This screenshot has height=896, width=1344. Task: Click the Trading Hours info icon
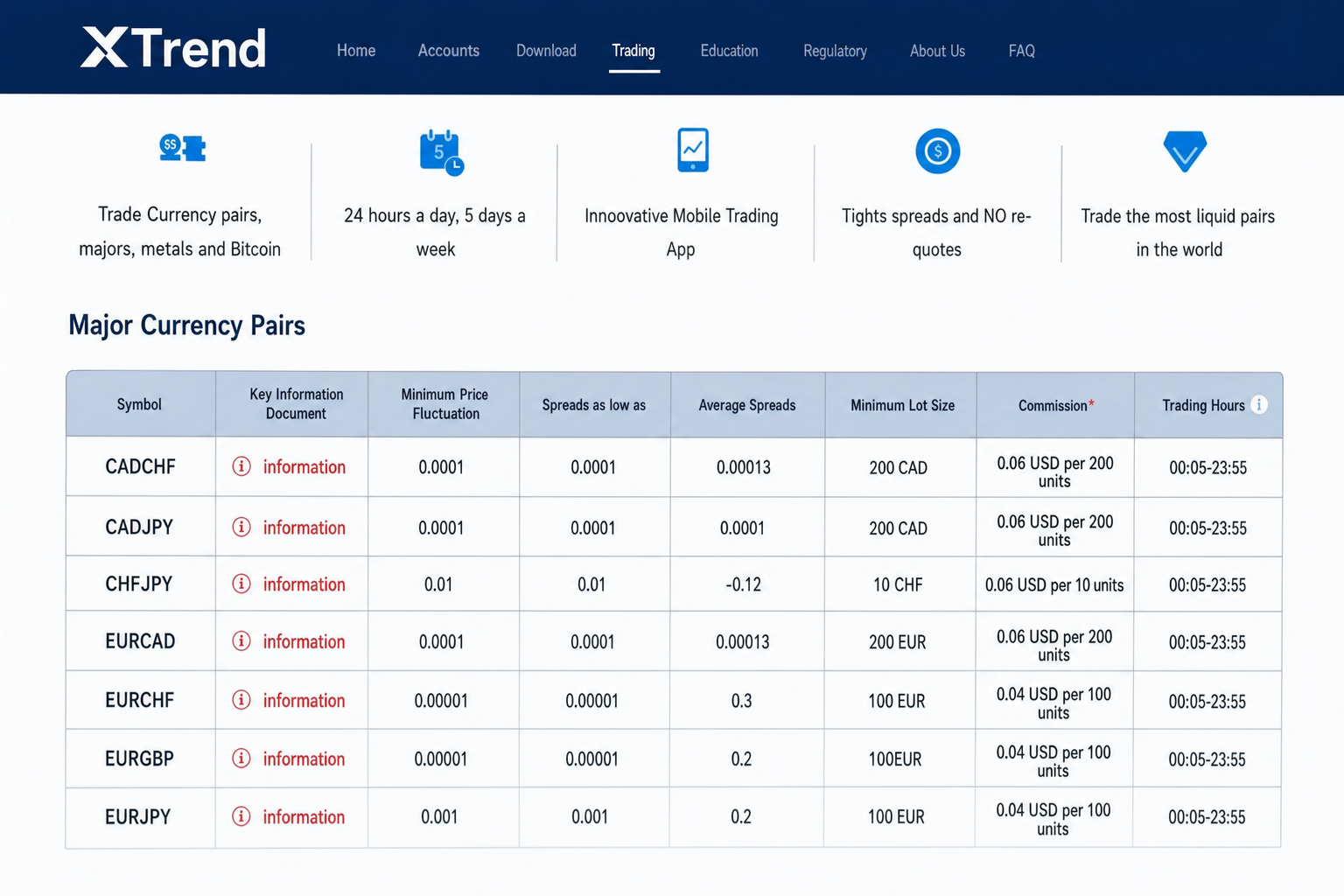(1259, 404)
